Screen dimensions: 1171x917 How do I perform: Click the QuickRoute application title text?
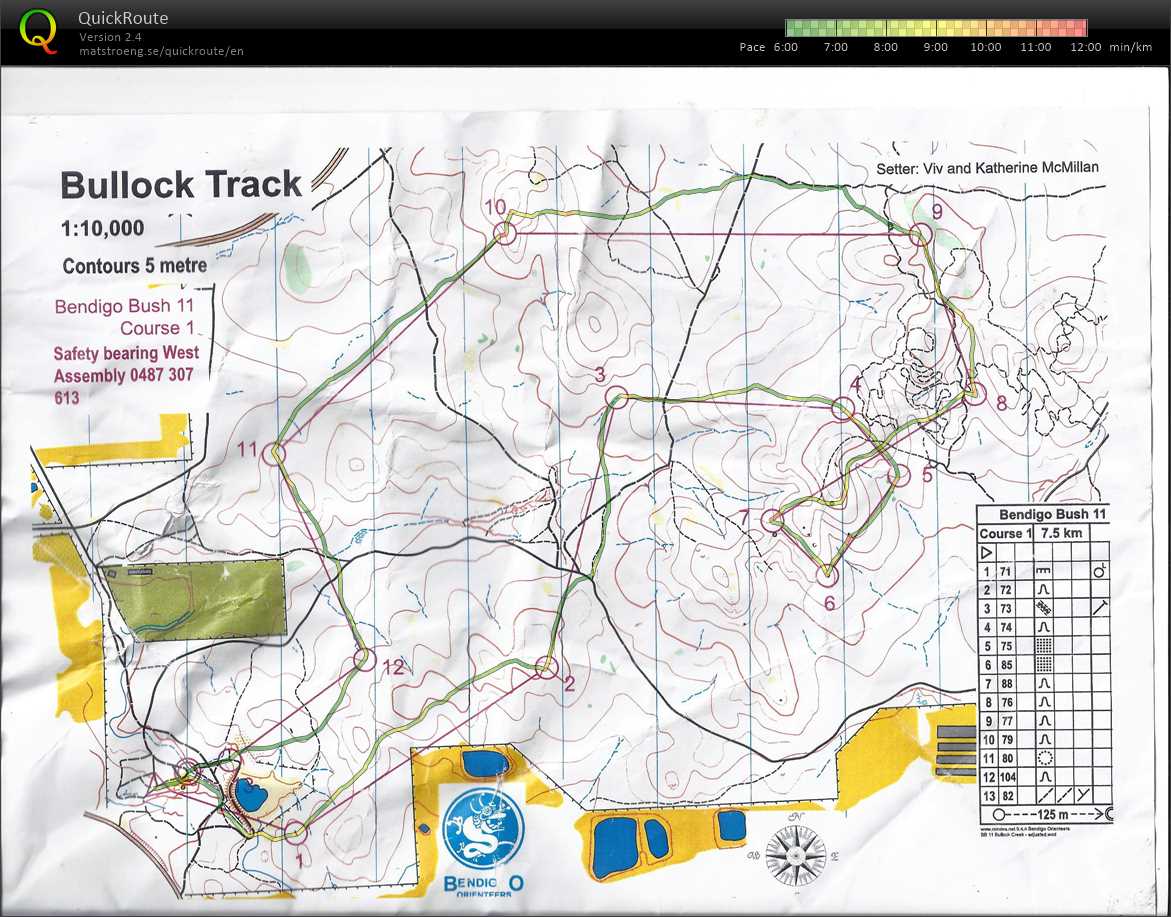124,19
